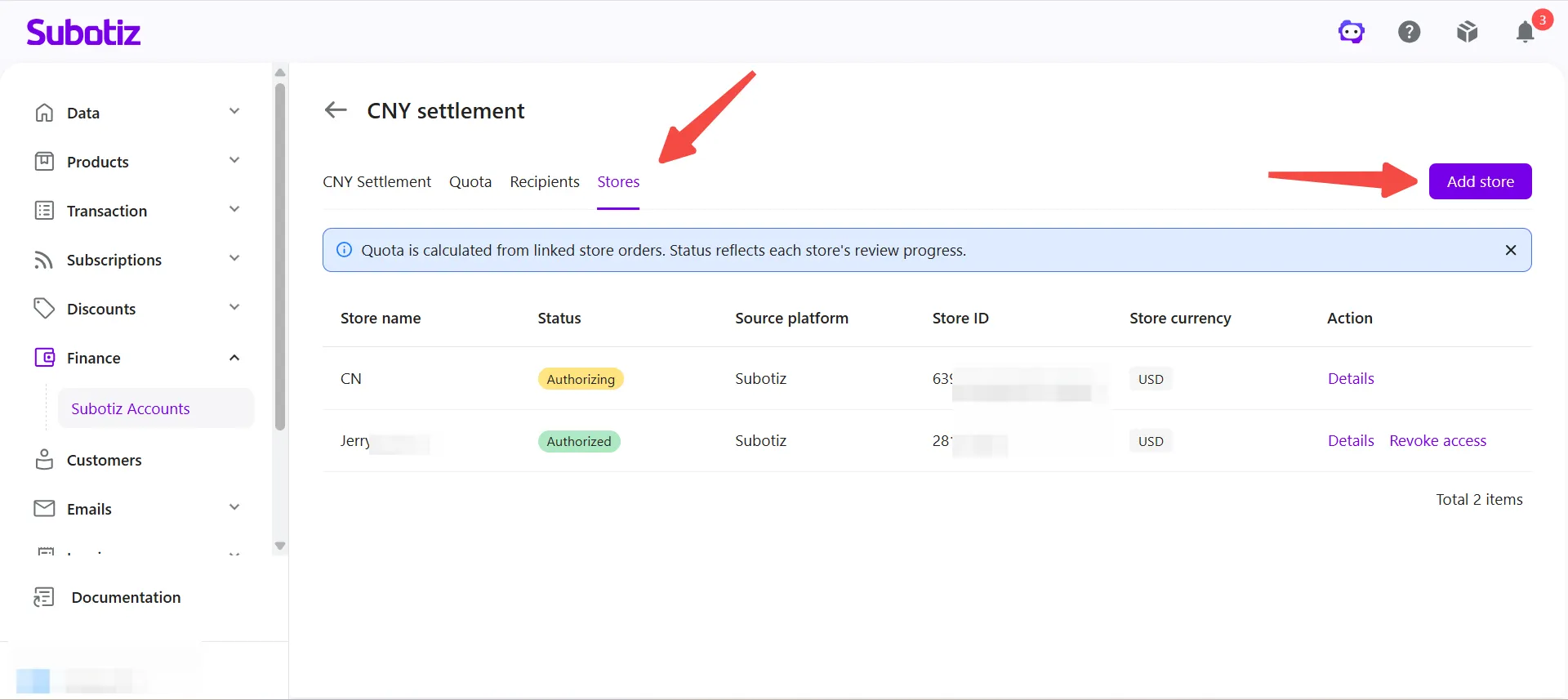Click the Action column header

[x=1350, y=318]
